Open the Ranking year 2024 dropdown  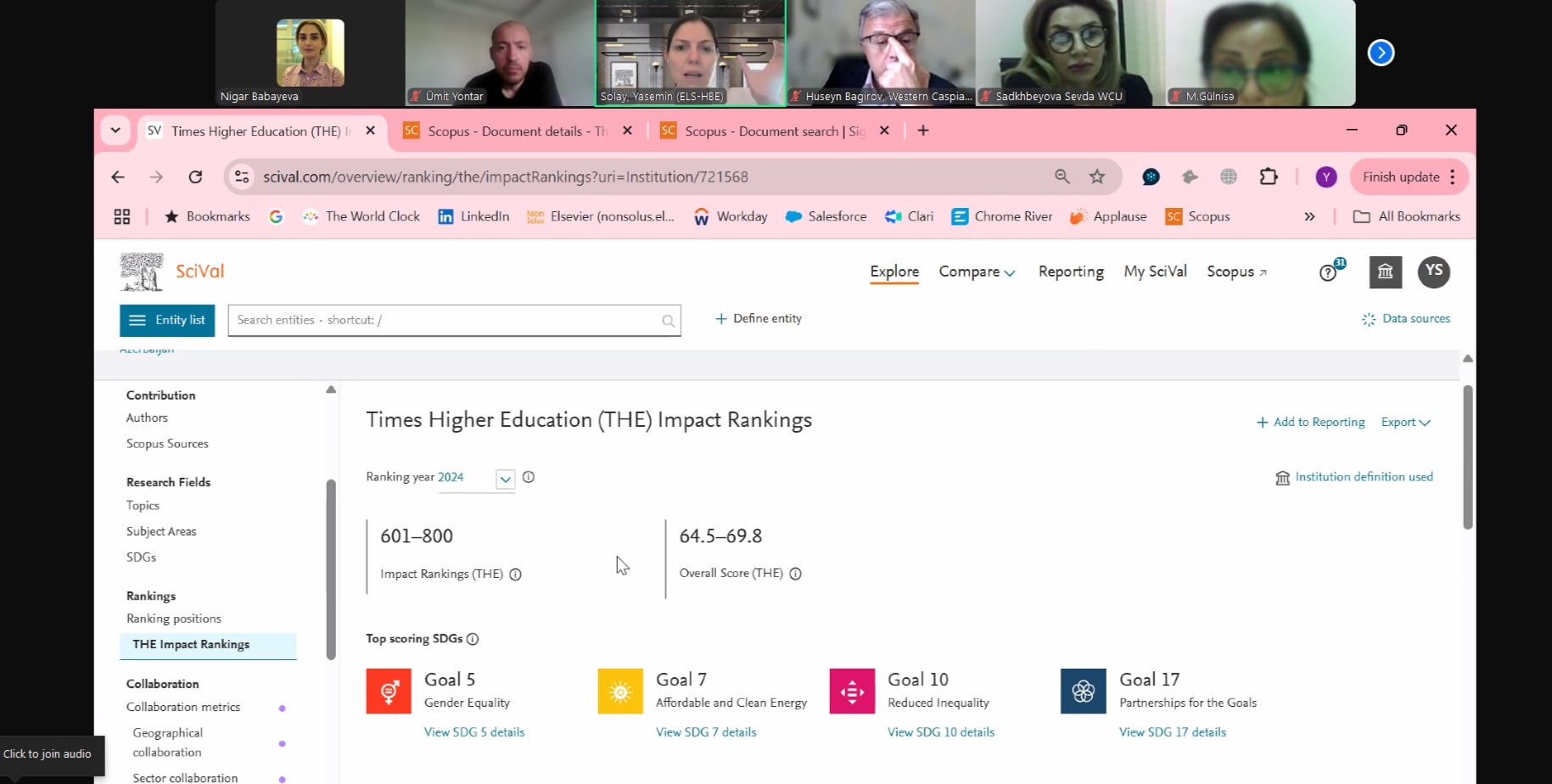[x=505, y=479]
